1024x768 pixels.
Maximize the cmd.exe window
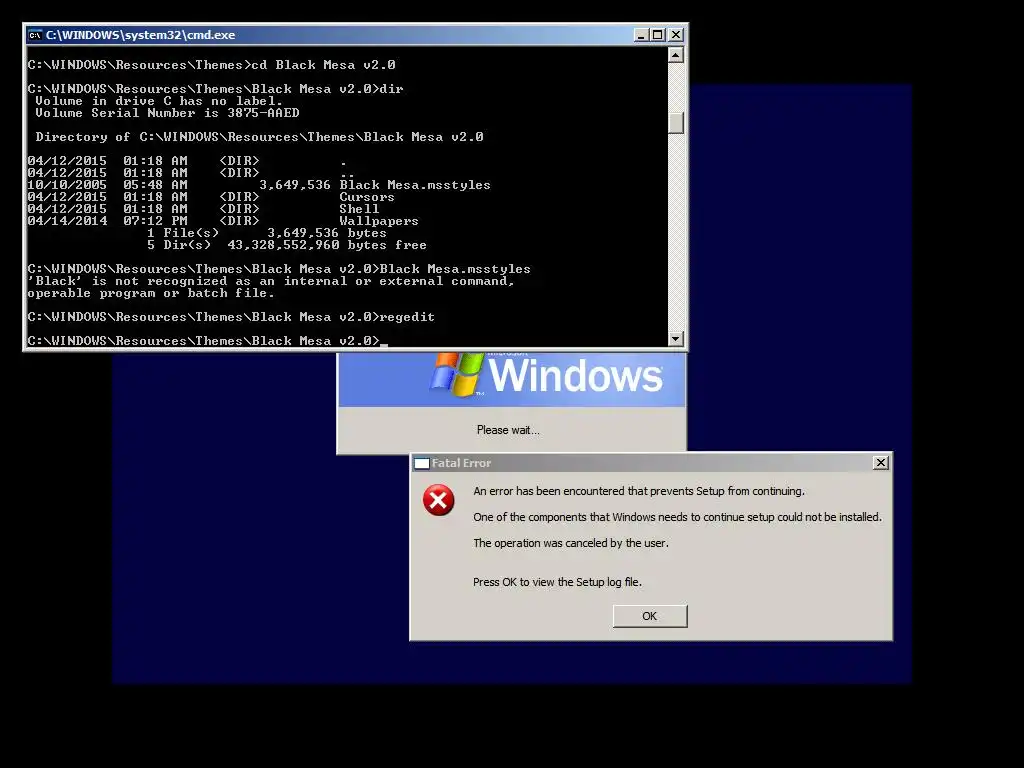pos(658,35)
